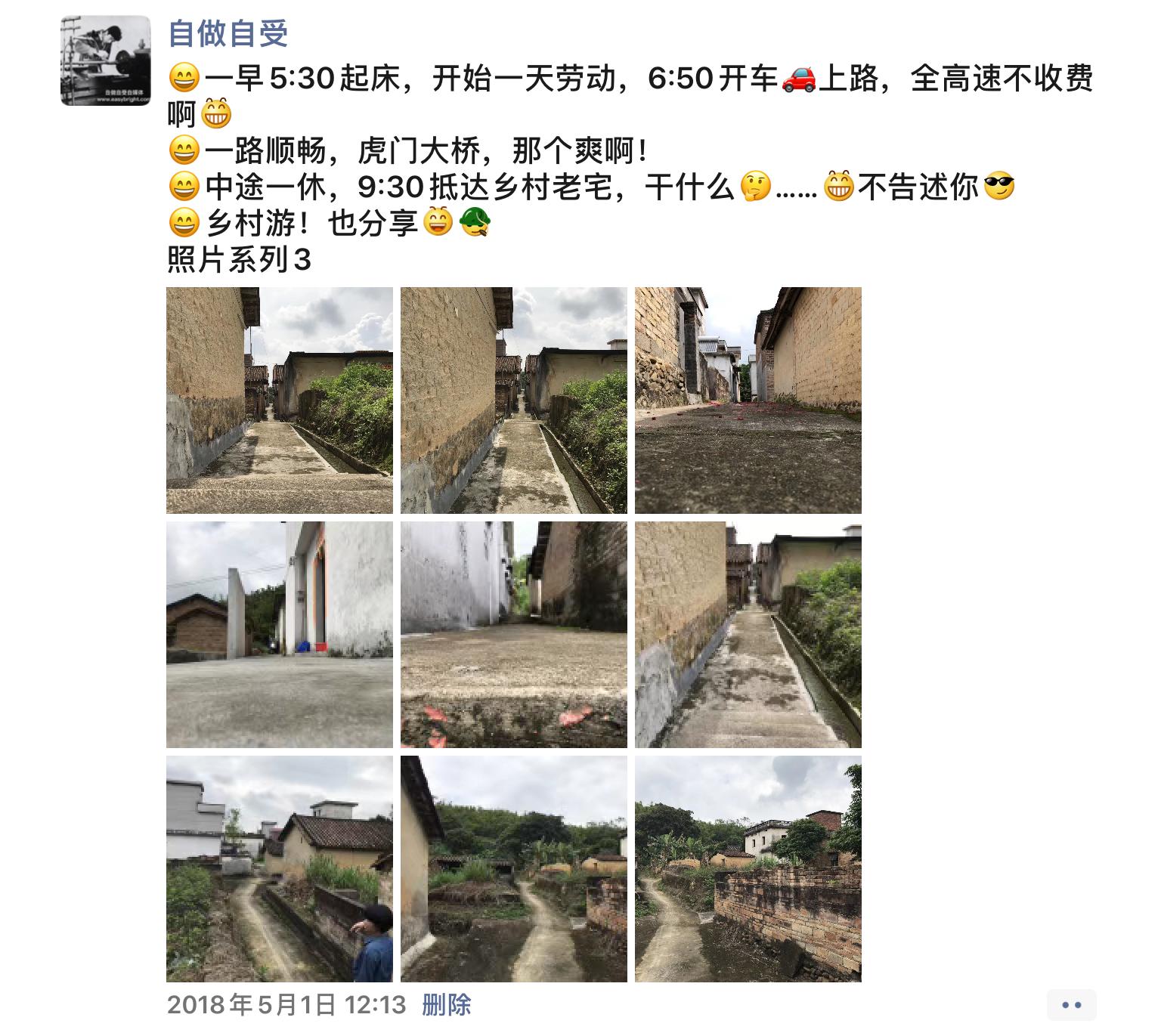1161x1036 pixels.
Task: Open bottom-right photo with brick wall
Action: (748, 869)
